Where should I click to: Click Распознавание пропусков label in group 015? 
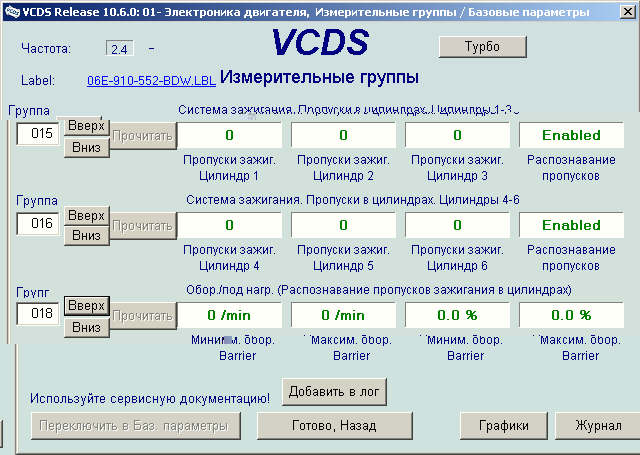(571, 168)
